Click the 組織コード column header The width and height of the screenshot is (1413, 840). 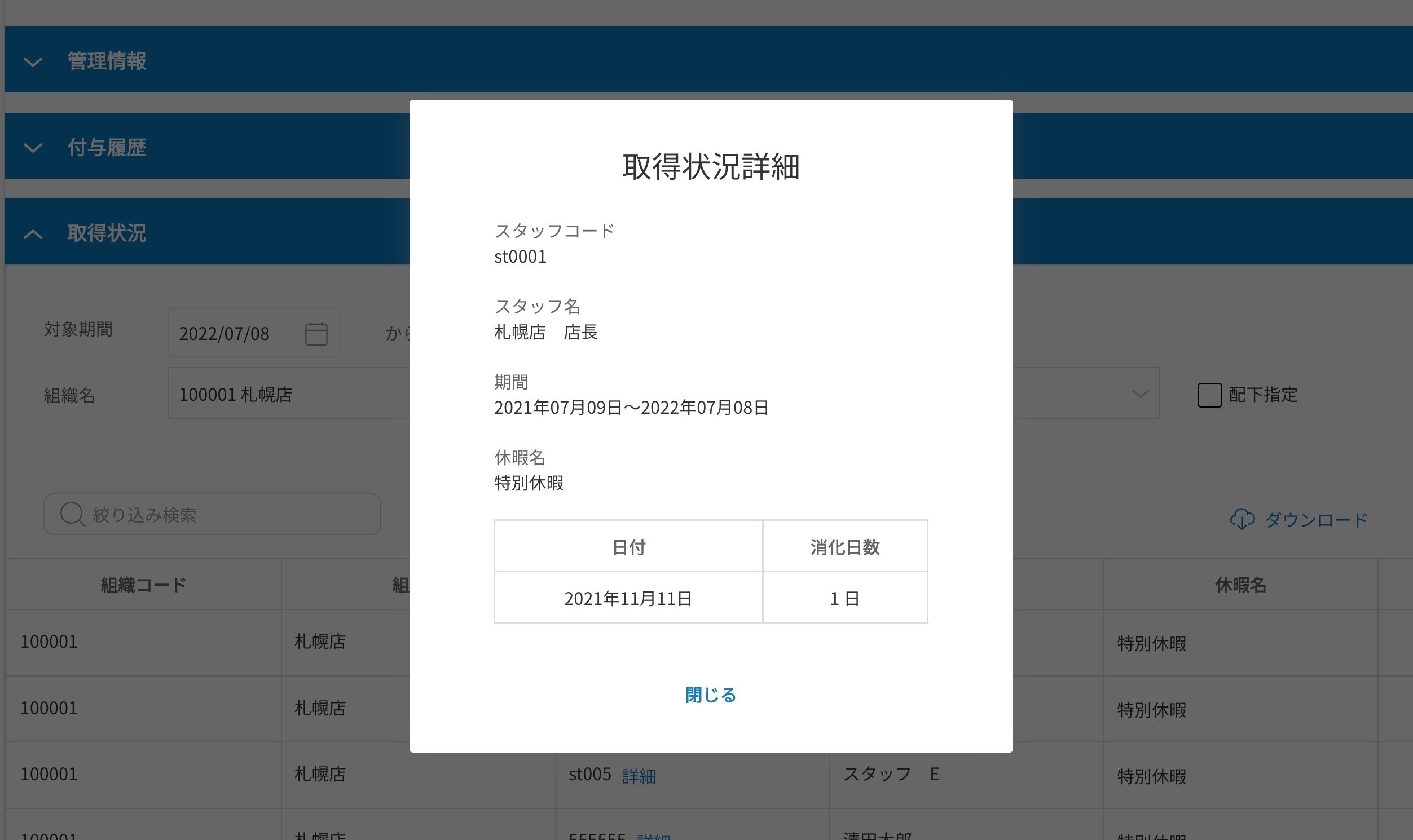pos(143,585)
